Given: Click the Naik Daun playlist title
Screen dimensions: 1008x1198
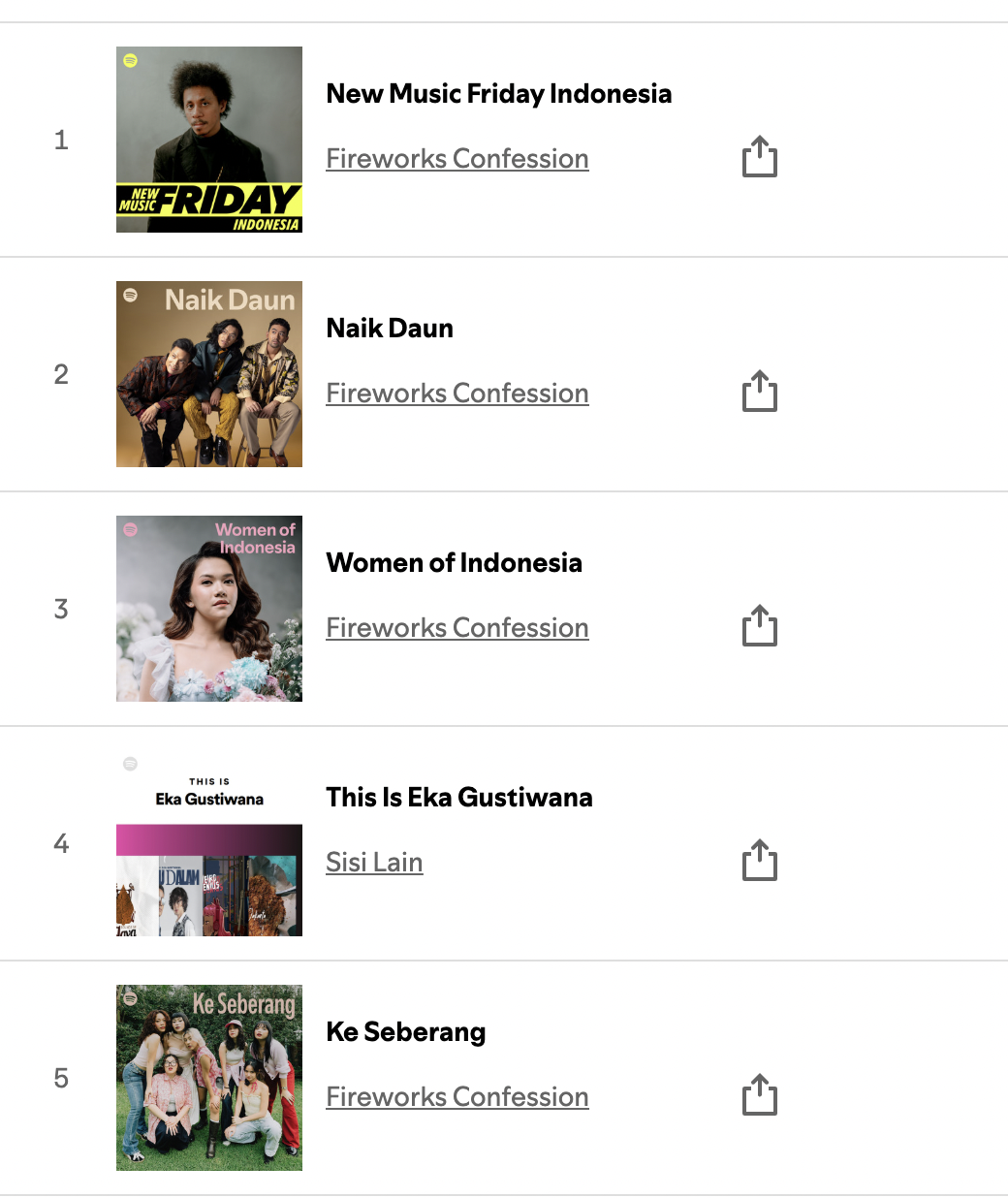Looking at the screenshot, I should point(390,328).
